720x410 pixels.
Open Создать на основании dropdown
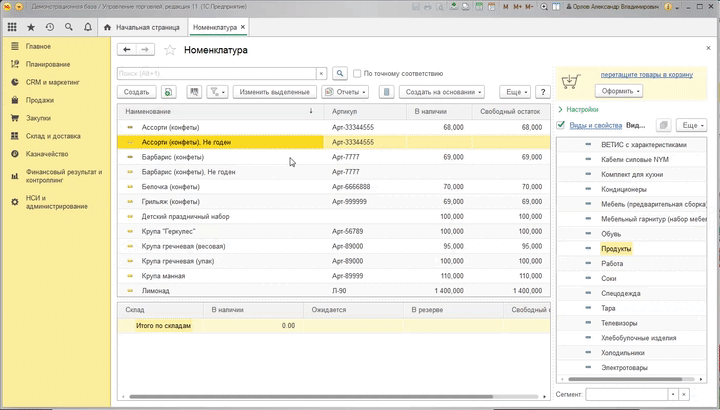(441, 91)
